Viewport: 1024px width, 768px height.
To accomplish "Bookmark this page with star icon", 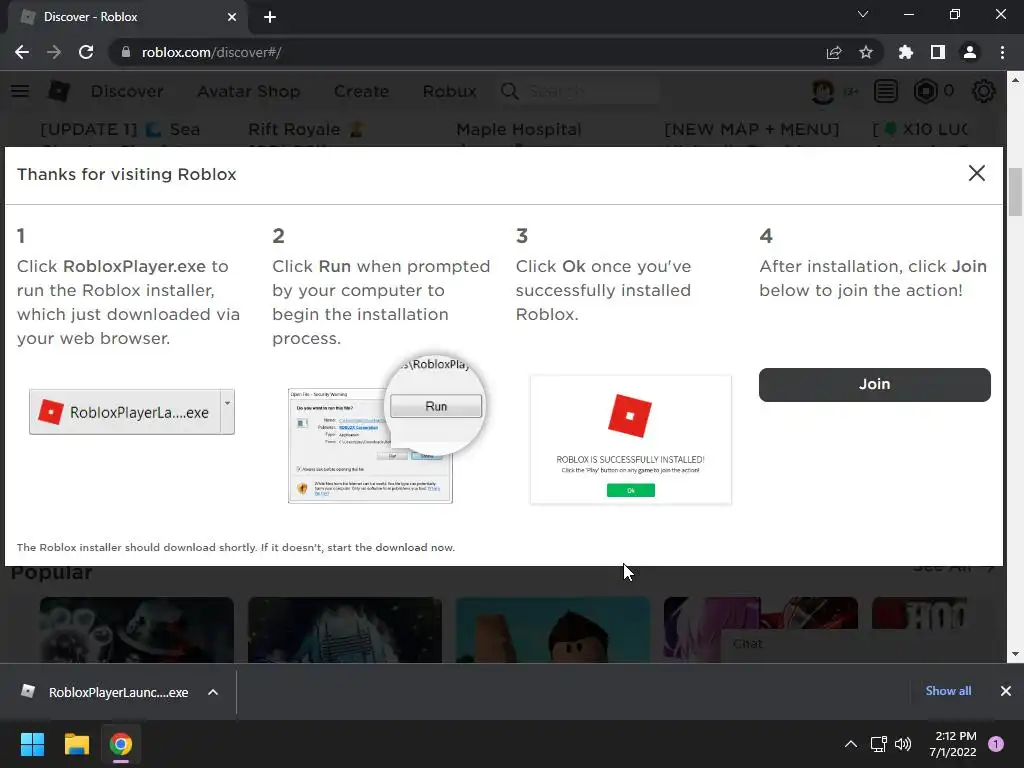I will pos(866,52).
